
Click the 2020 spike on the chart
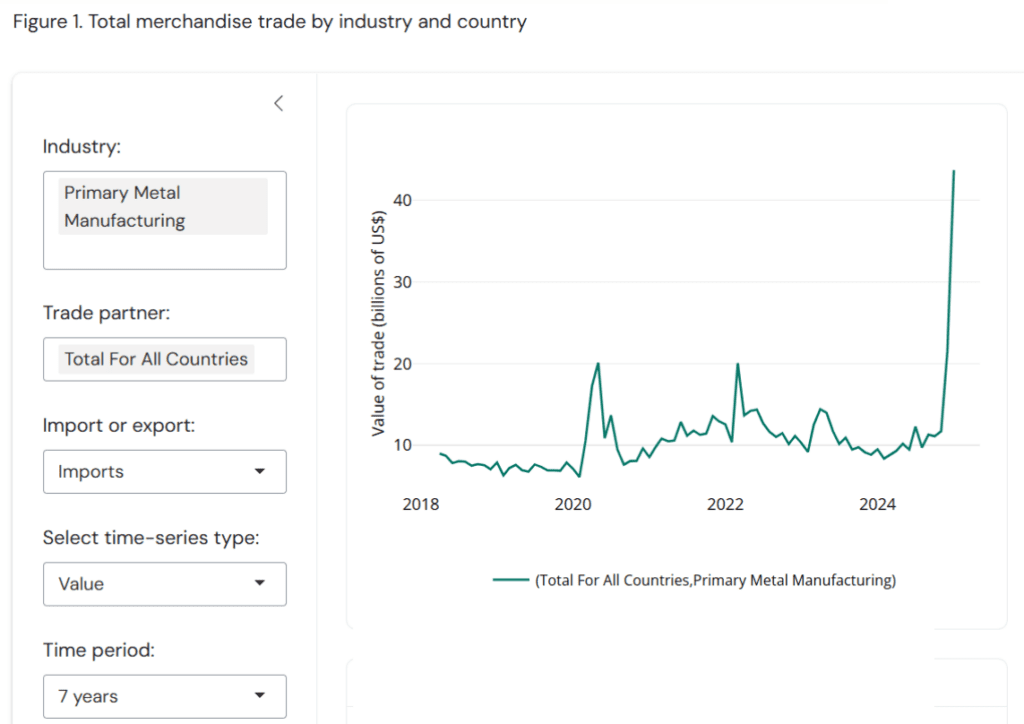pyautogui.click(x=598, y=365)
